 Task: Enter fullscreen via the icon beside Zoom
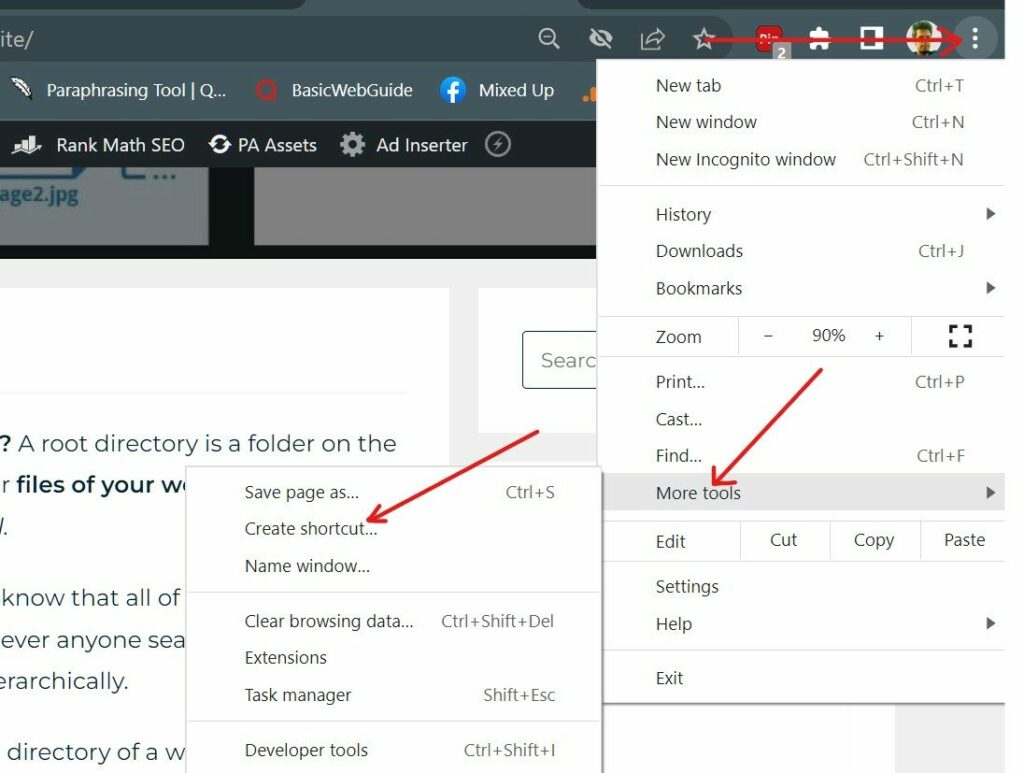[959, 337]
